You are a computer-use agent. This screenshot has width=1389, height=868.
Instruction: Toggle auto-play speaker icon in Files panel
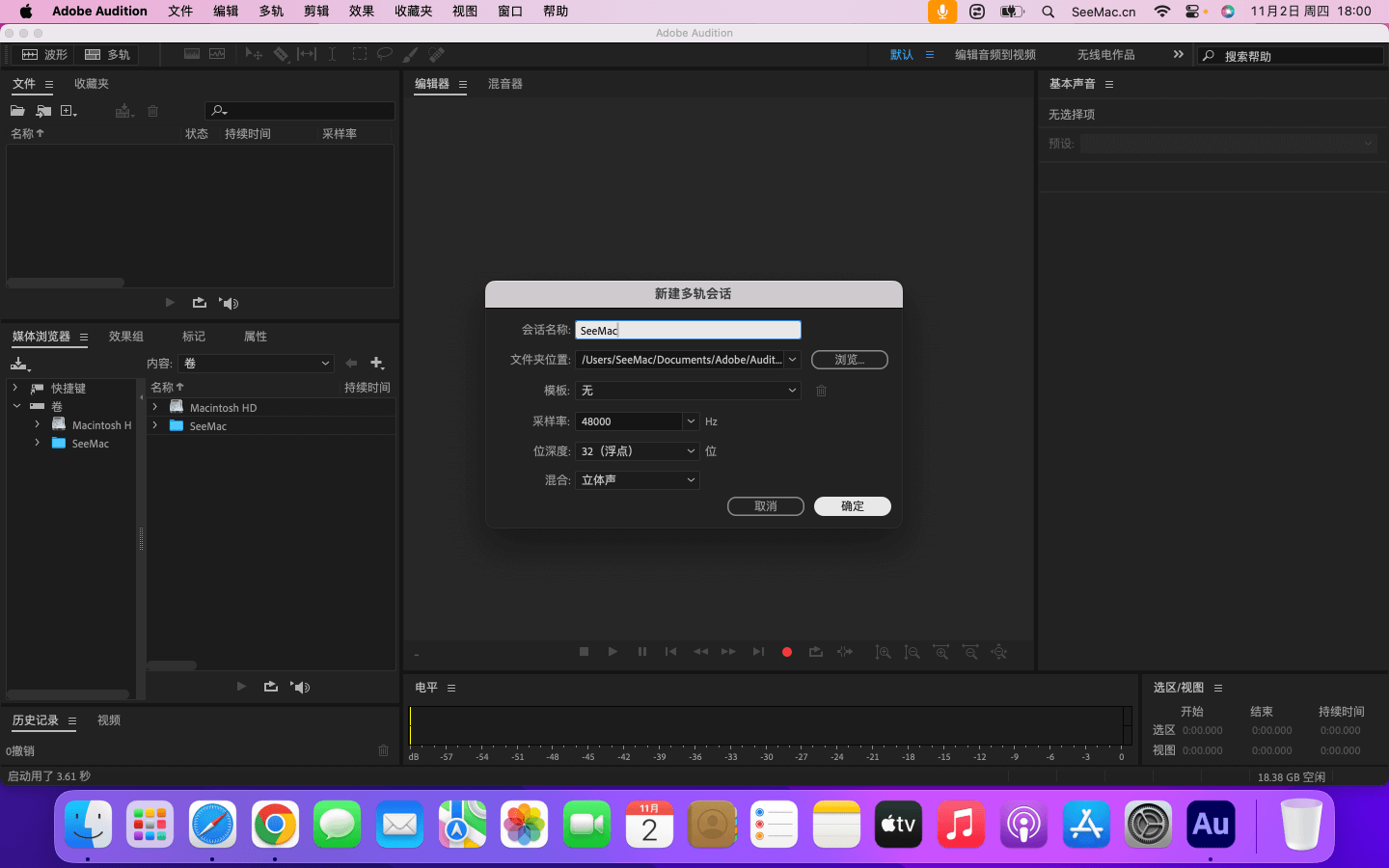point(229,303)
